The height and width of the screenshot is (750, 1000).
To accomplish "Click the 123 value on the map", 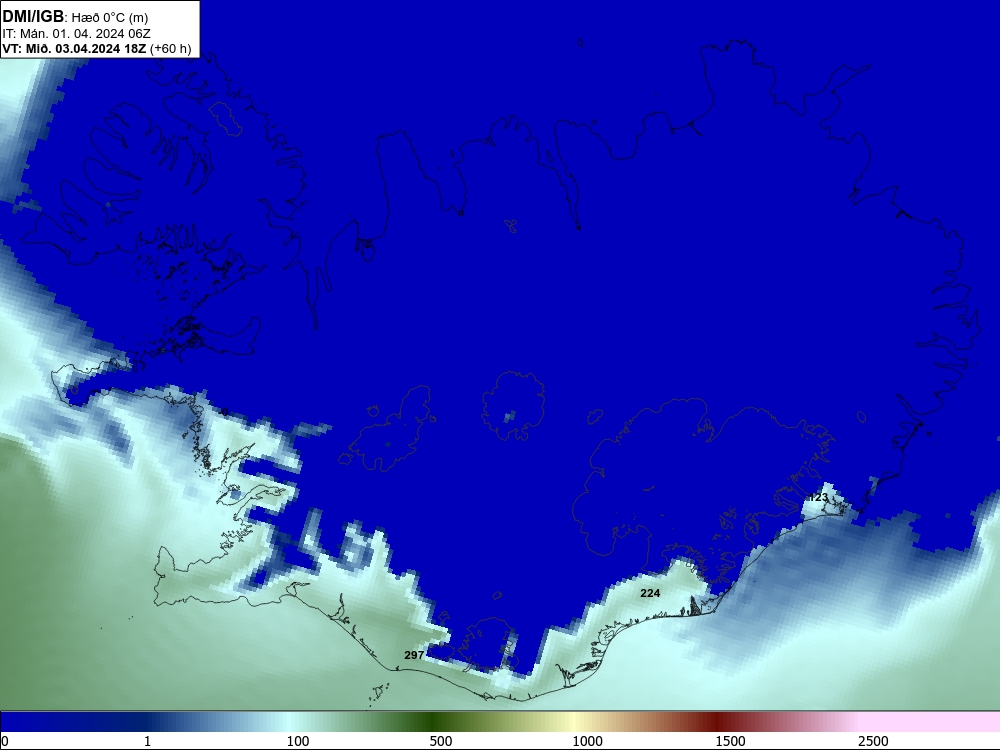I will tap(818, 497).
